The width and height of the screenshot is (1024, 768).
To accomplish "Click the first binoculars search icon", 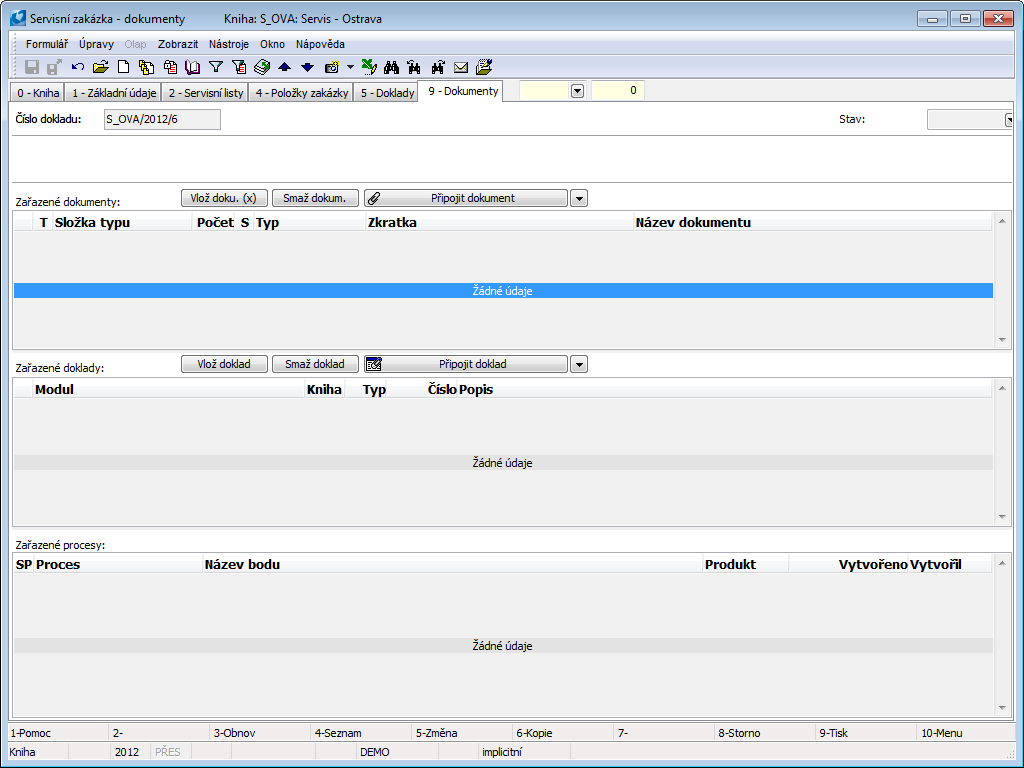I will coord(392,67).
